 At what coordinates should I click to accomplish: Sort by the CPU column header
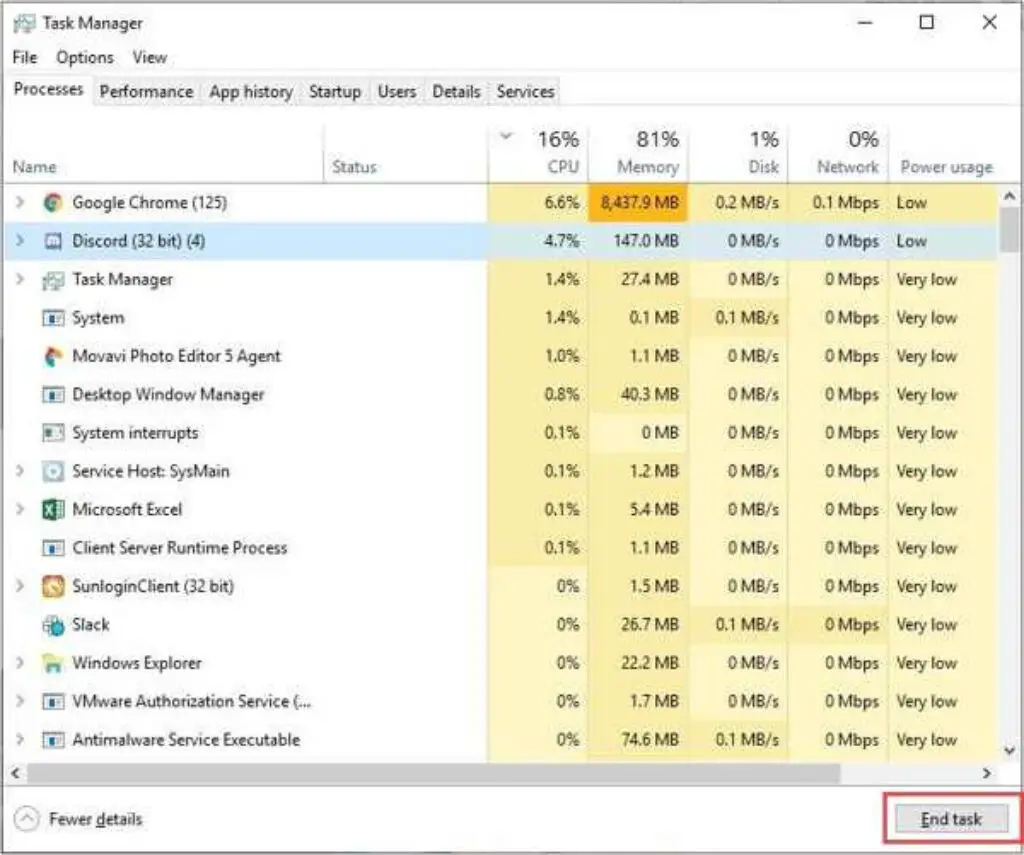[538, 153]
